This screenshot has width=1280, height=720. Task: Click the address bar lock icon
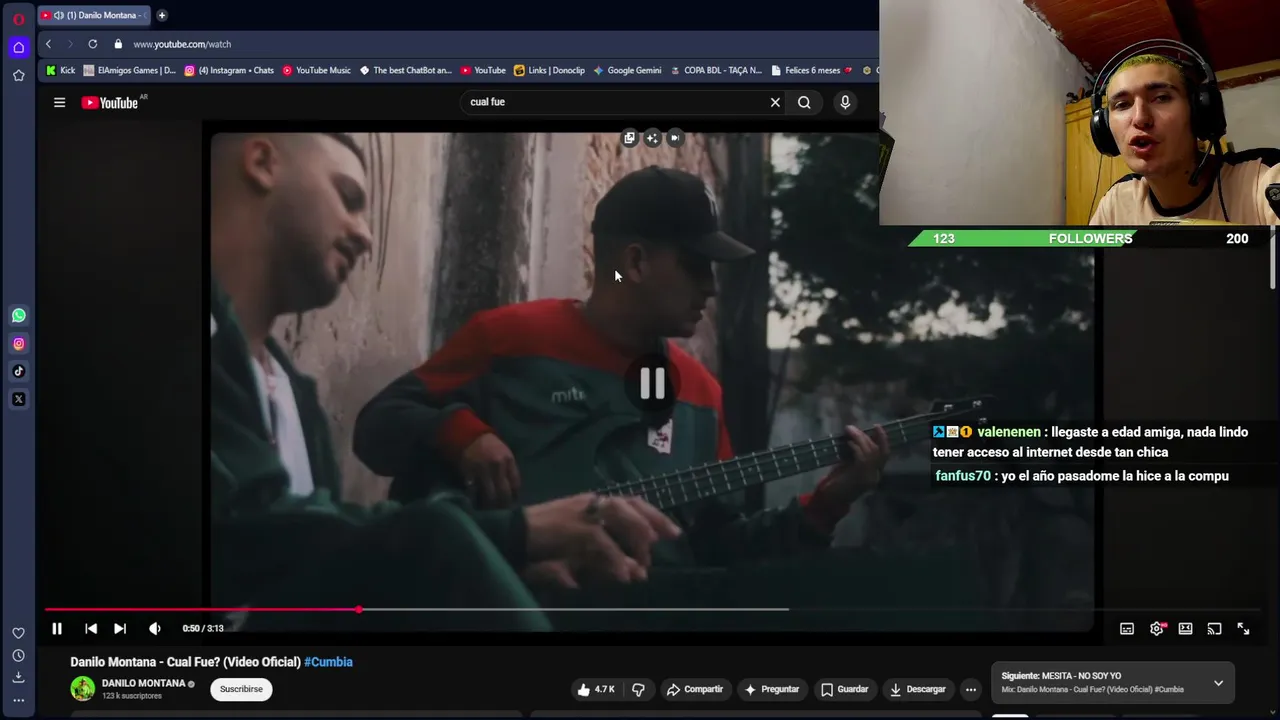pos(118,44)
